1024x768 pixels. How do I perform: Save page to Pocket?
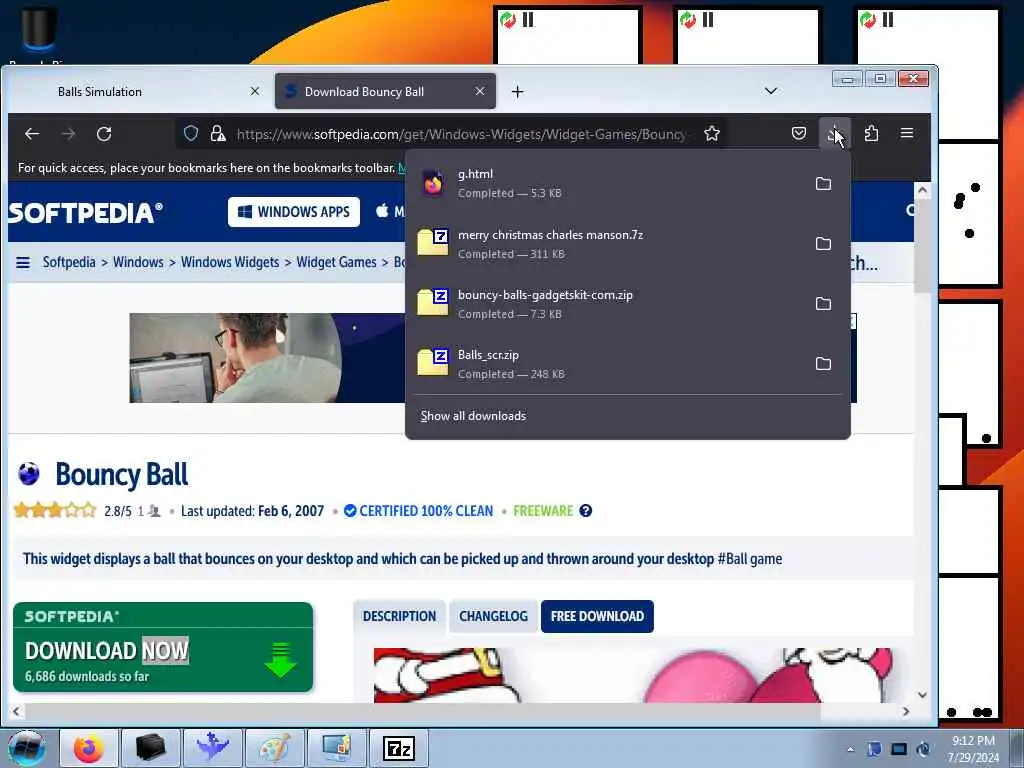point(799,134)
